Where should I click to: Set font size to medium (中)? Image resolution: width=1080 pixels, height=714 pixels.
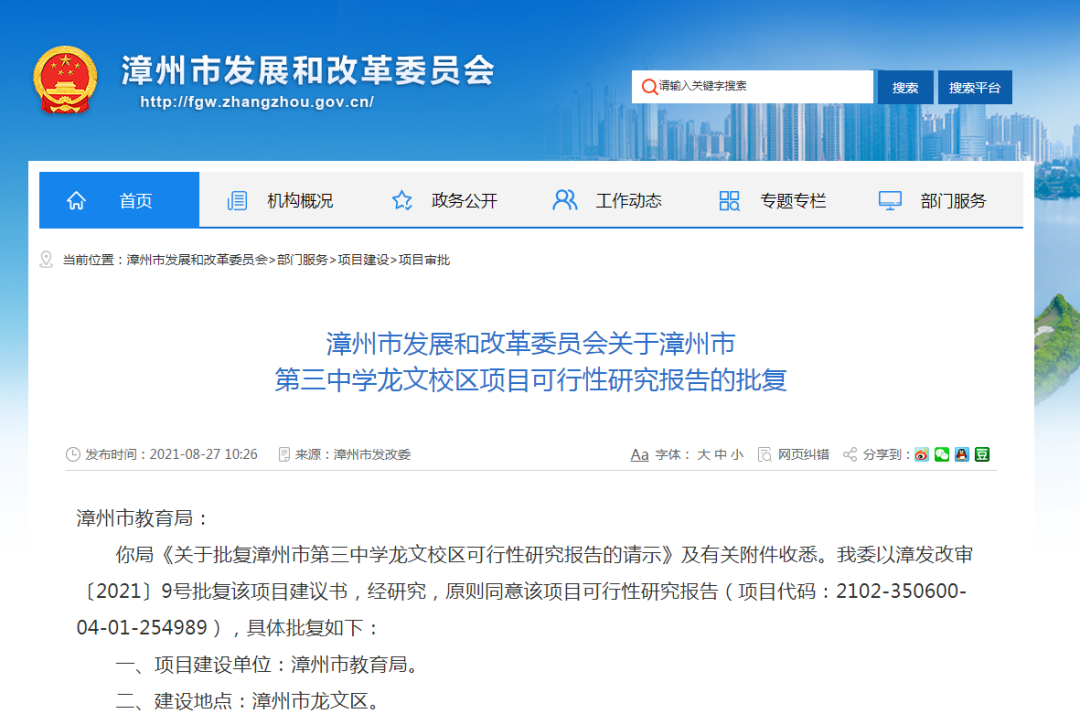coord(720,454)
